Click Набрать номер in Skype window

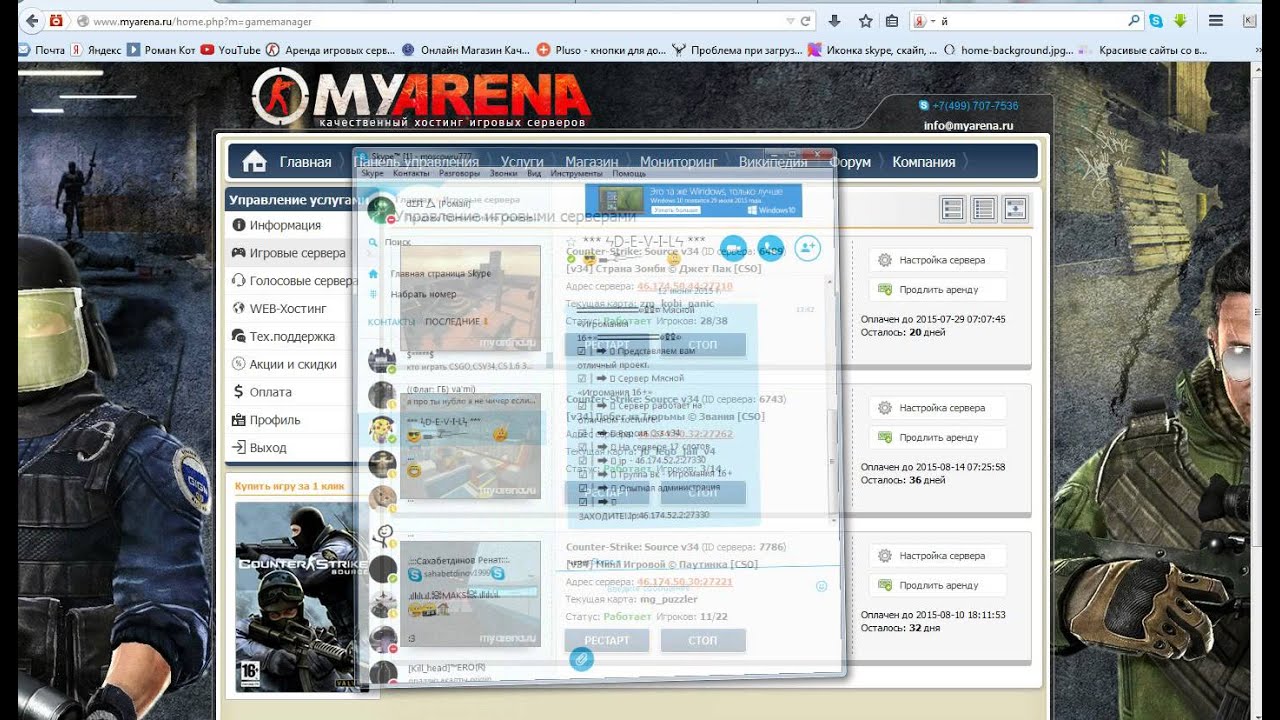click(423, 294)
